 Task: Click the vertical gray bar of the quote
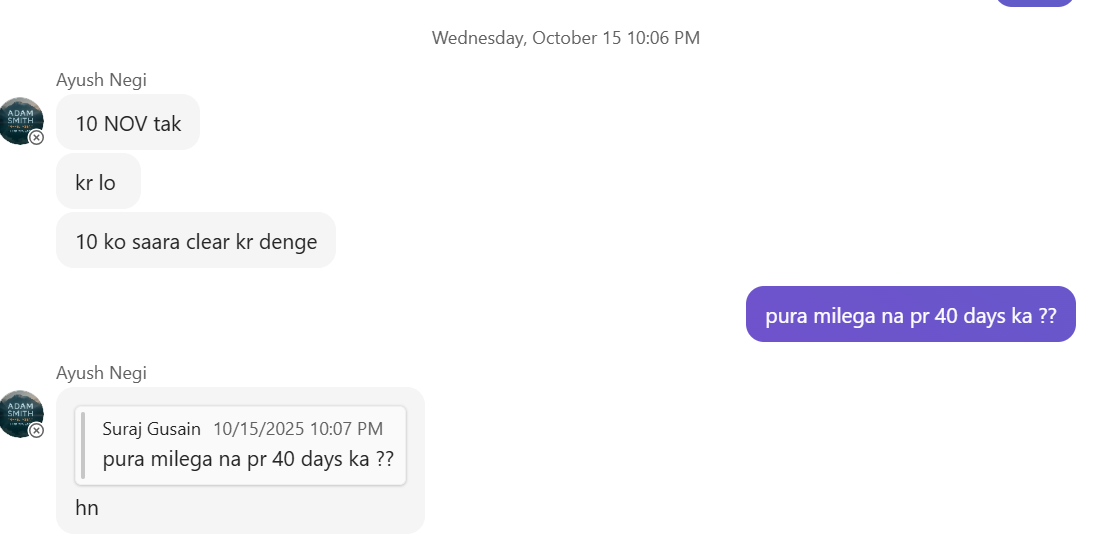click(83, 445)
